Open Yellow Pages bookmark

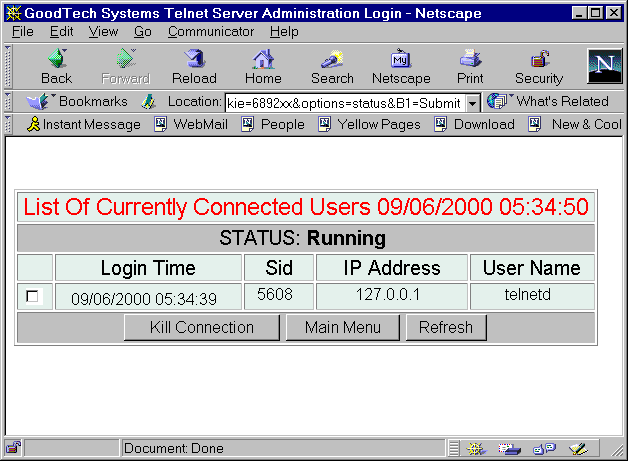click(369, 125)
